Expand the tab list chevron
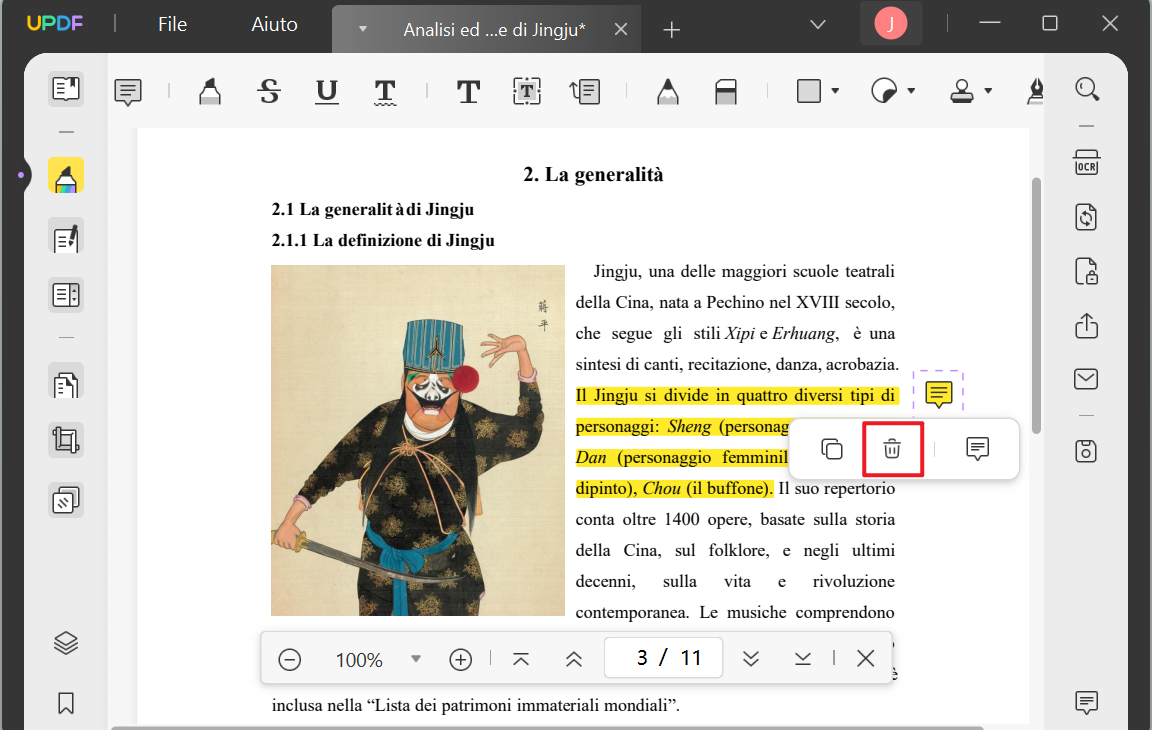This screenshot has width=1152, height=730. click(x=818, y=24)
